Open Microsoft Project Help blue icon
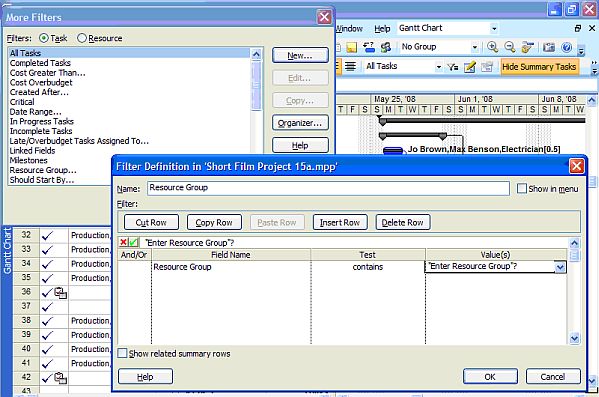The width and height of the screenshot is (599, 397). (x=567, y=47)
